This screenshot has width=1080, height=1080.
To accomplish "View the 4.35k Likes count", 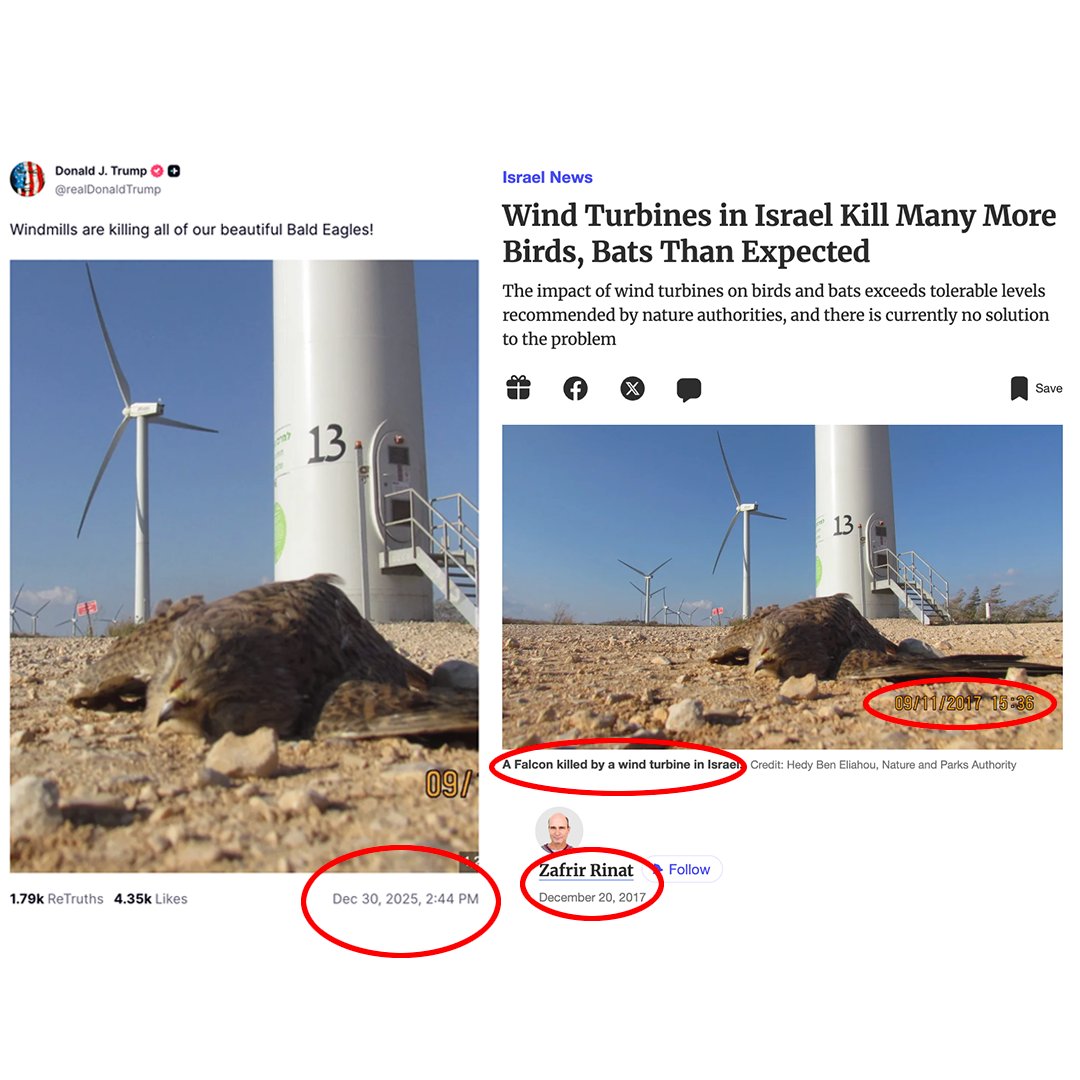I will click(x=151, y=899).
